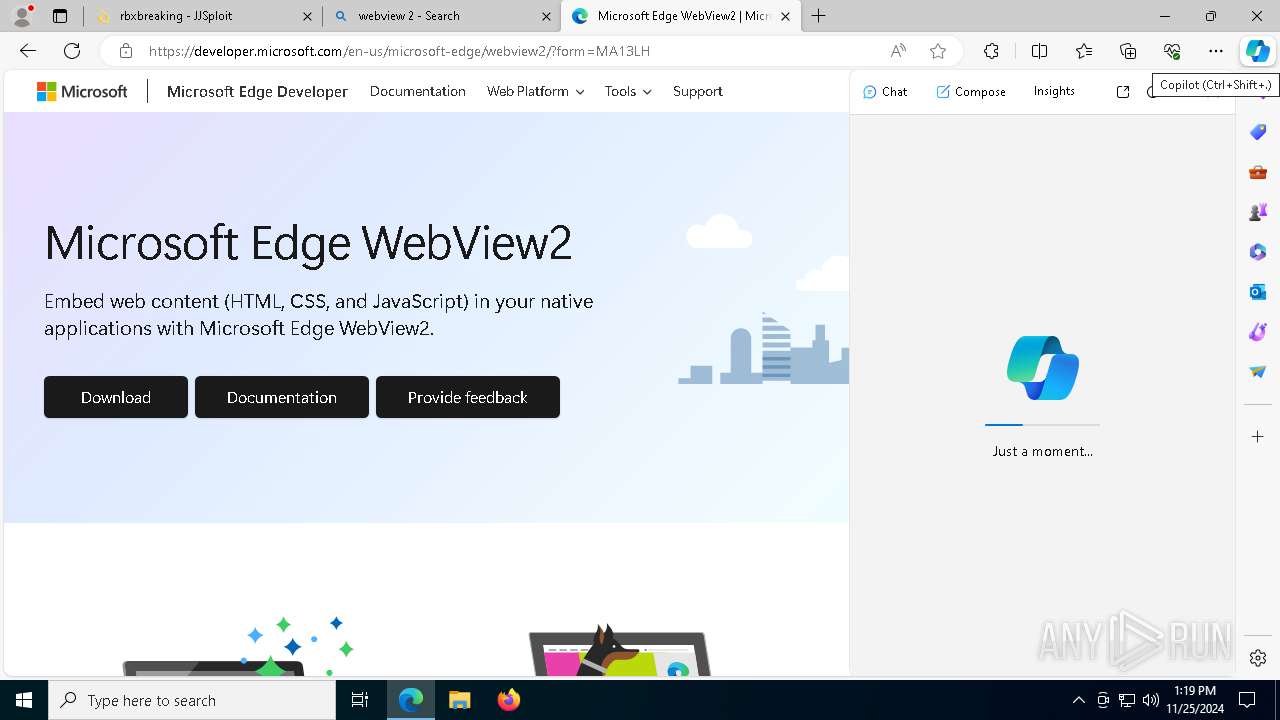Screen dimensions: 1280x720
Task: Add this page to favorites star
Action: pyautogui.click(x=937, y=51)
